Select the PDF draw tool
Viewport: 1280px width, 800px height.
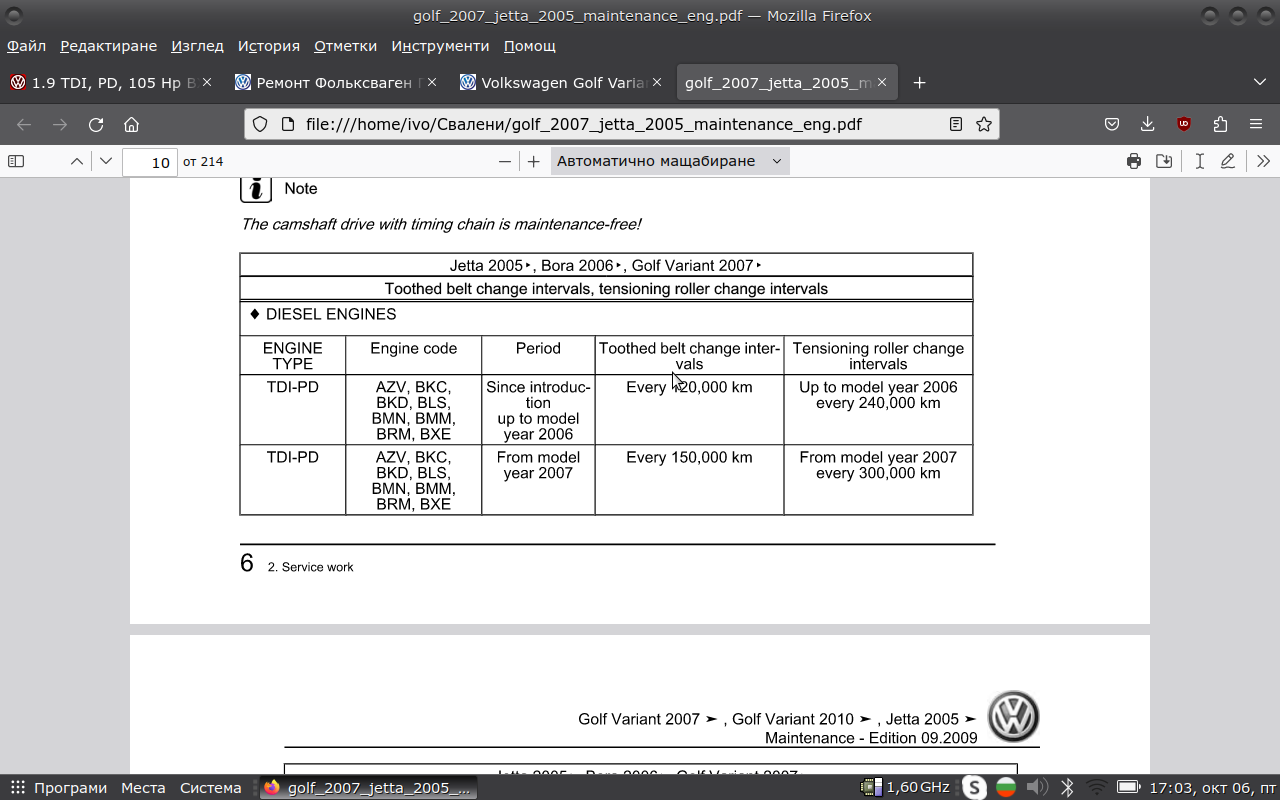tap(1228, 161)
